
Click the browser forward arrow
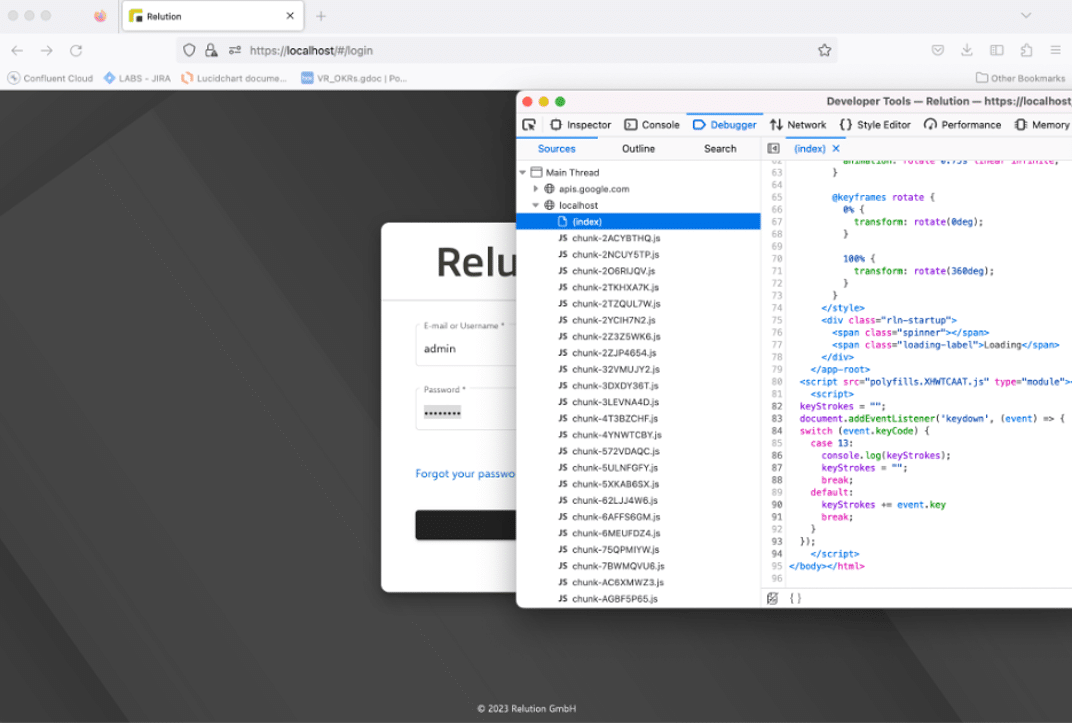(x=46, y=51)
